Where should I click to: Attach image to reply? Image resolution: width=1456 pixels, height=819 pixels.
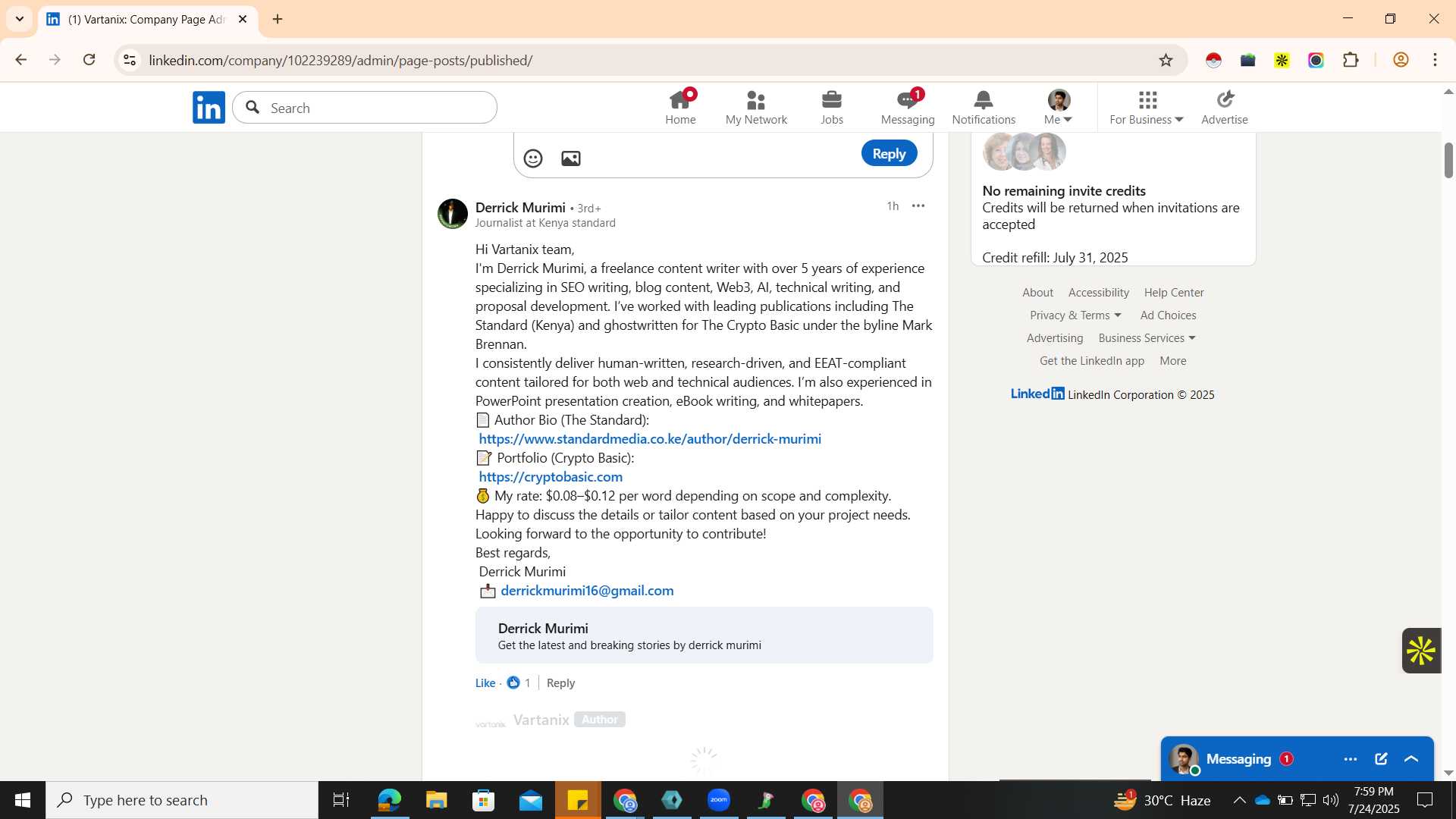tap(571, 158)
